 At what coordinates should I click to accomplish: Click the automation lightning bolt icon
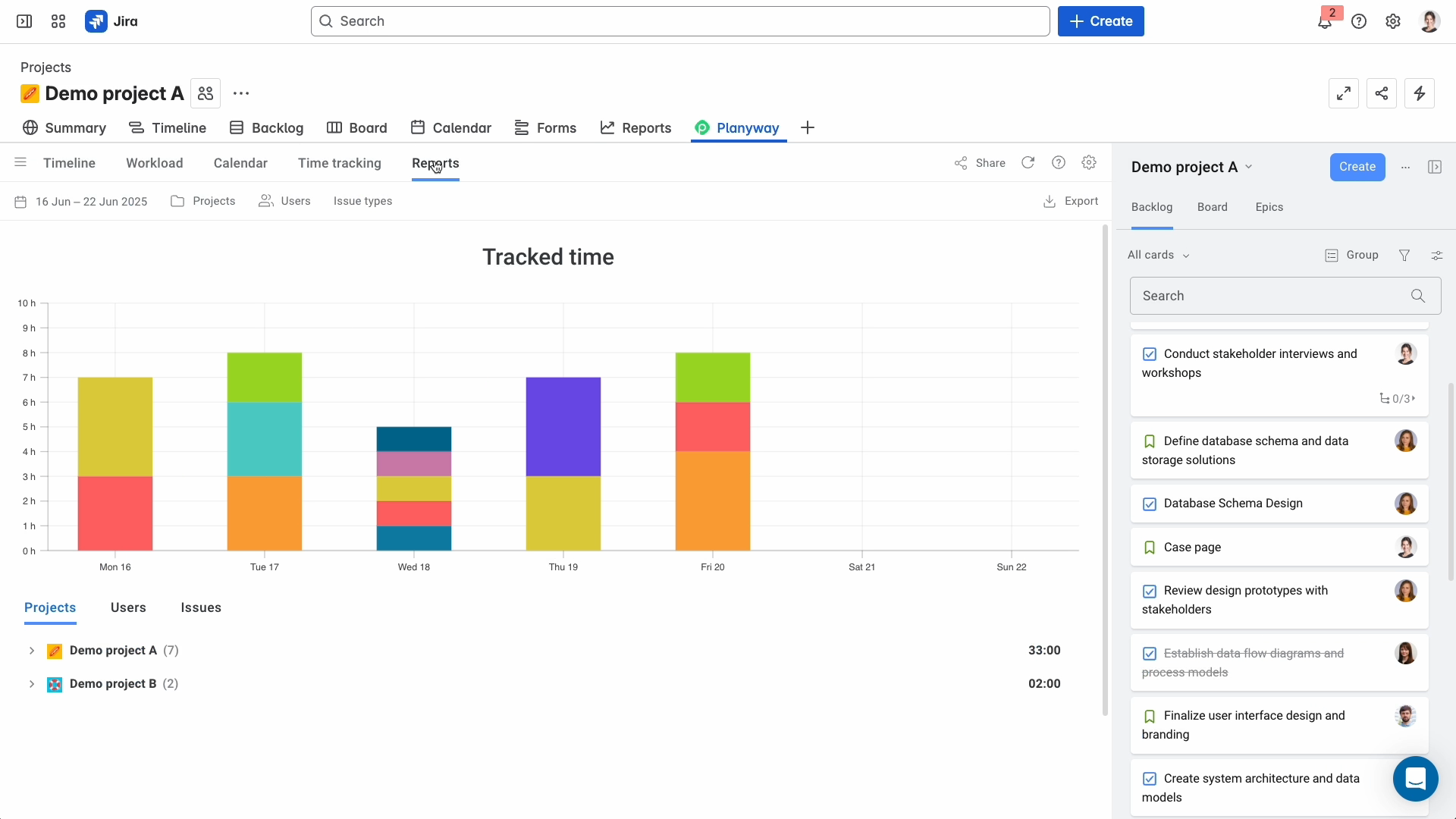(1419, 93)
